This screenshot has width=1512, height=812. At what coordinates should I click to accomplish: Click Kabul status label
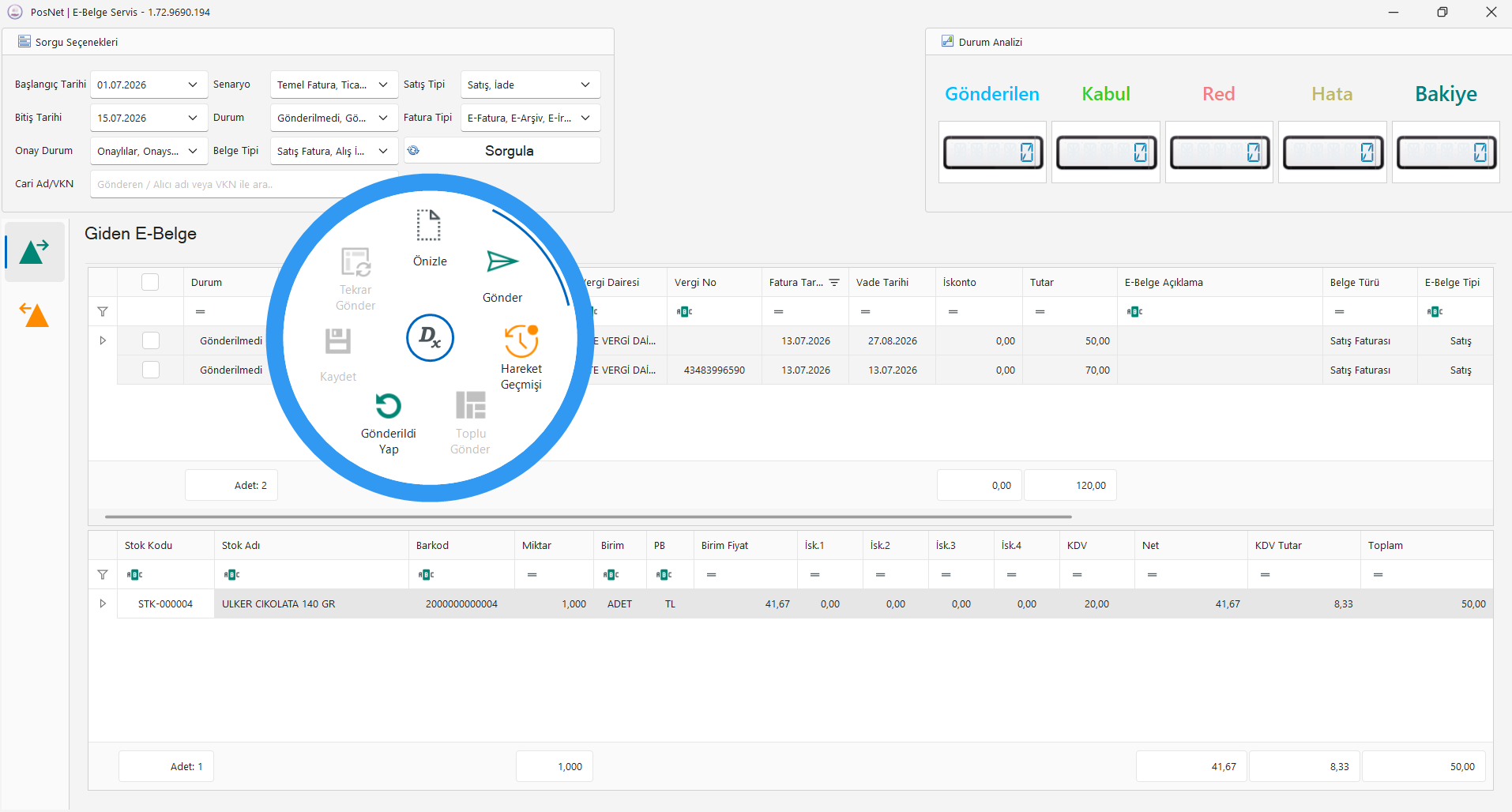coord(1106,94)
